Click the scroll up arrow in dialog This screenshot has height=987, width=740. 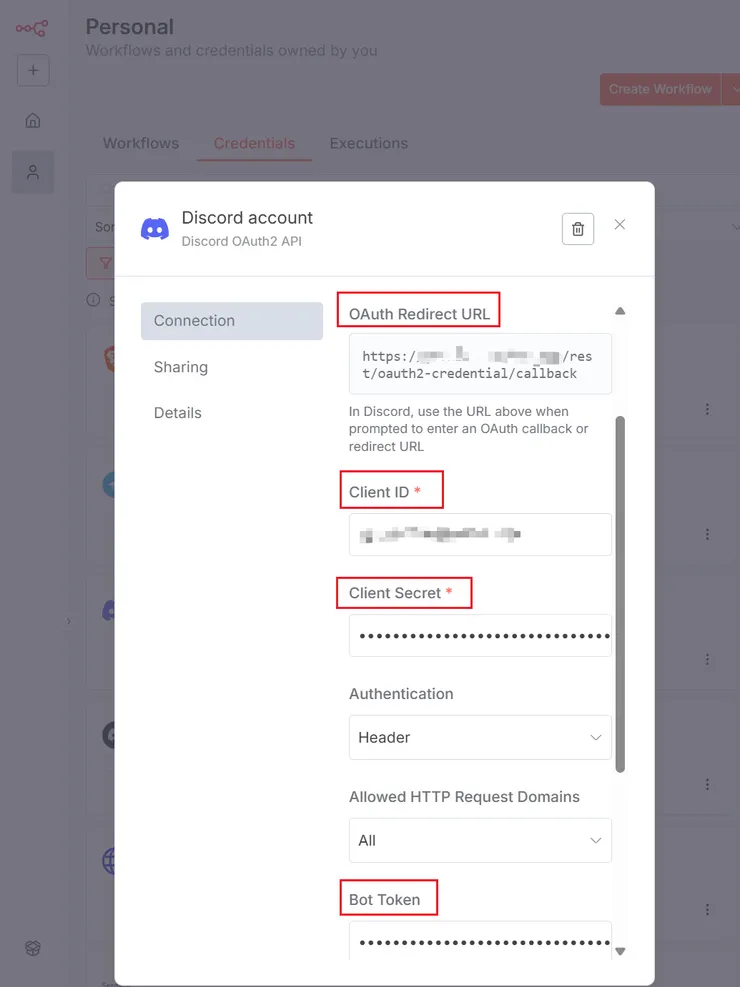(620, 311)
